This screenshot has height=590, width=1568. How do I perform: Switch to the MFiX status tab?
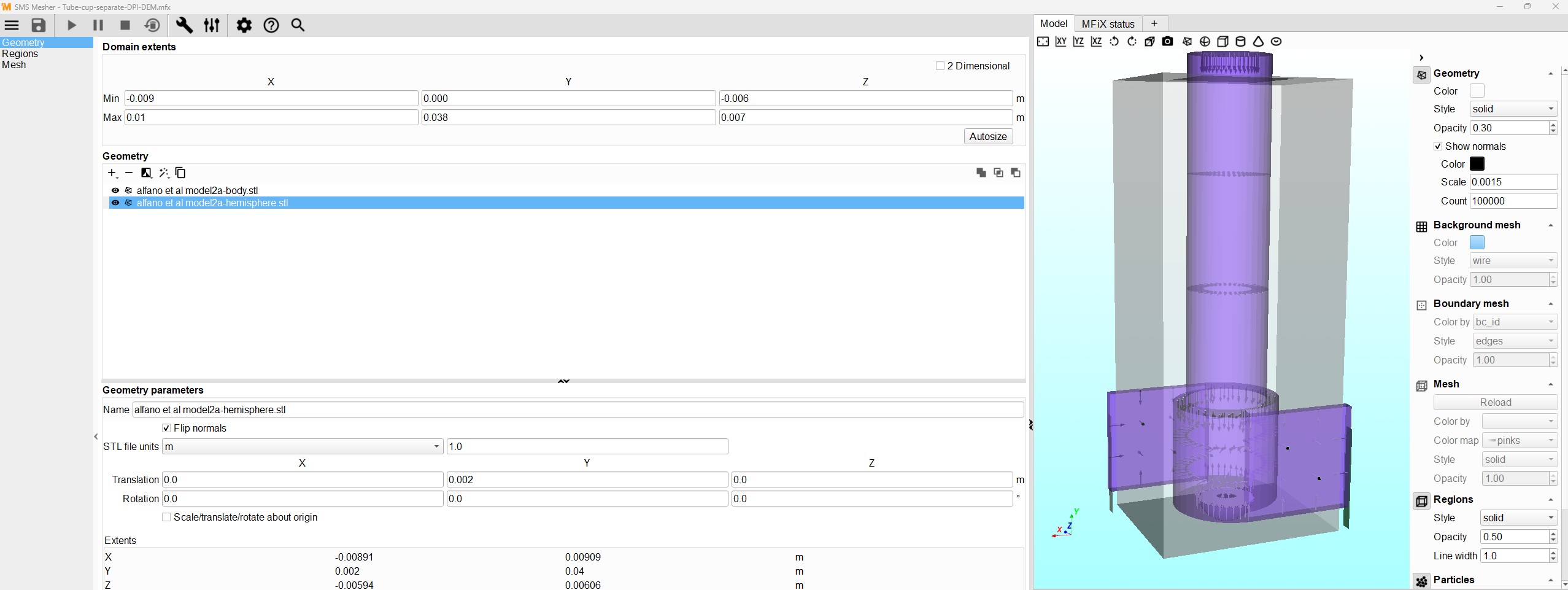pos(1108,24)
